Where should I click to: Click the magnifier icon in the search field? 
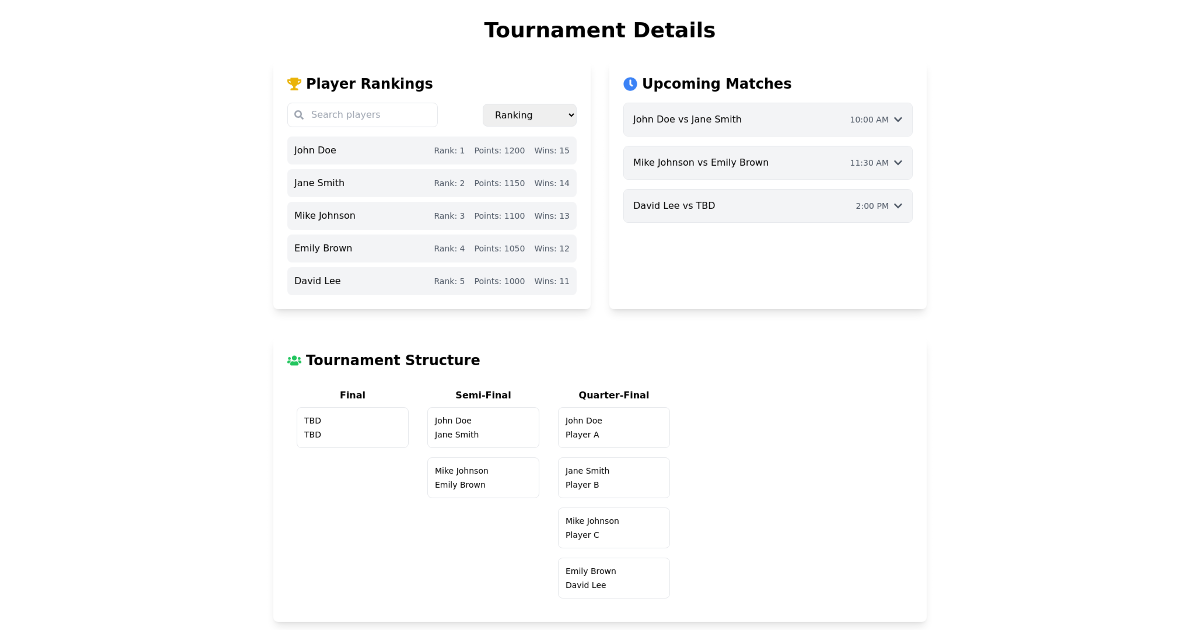(x=299, y=115)
